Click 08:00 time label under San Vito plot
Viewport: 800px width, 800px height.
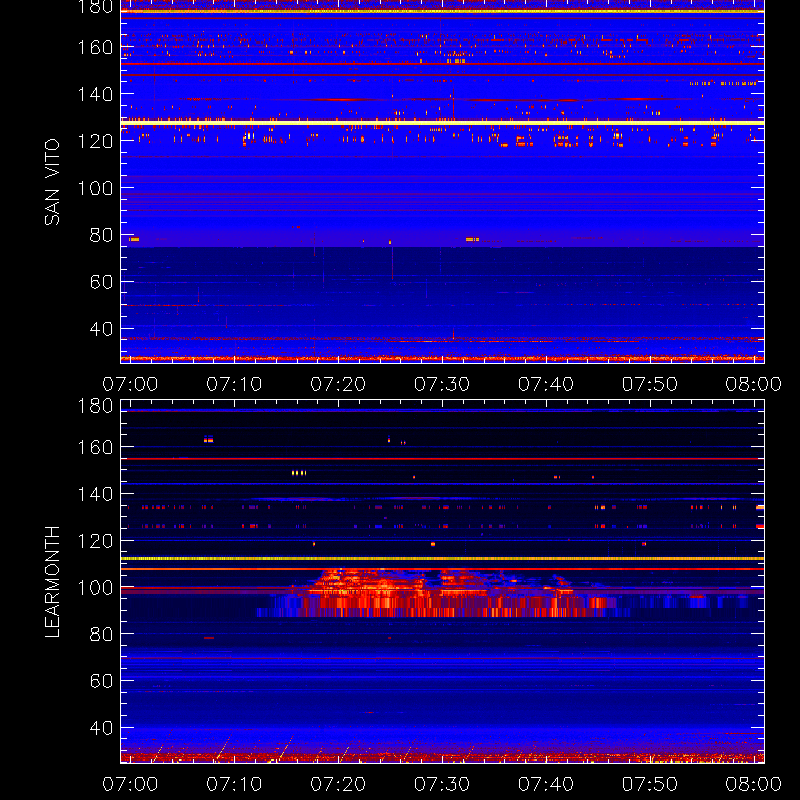754,384
